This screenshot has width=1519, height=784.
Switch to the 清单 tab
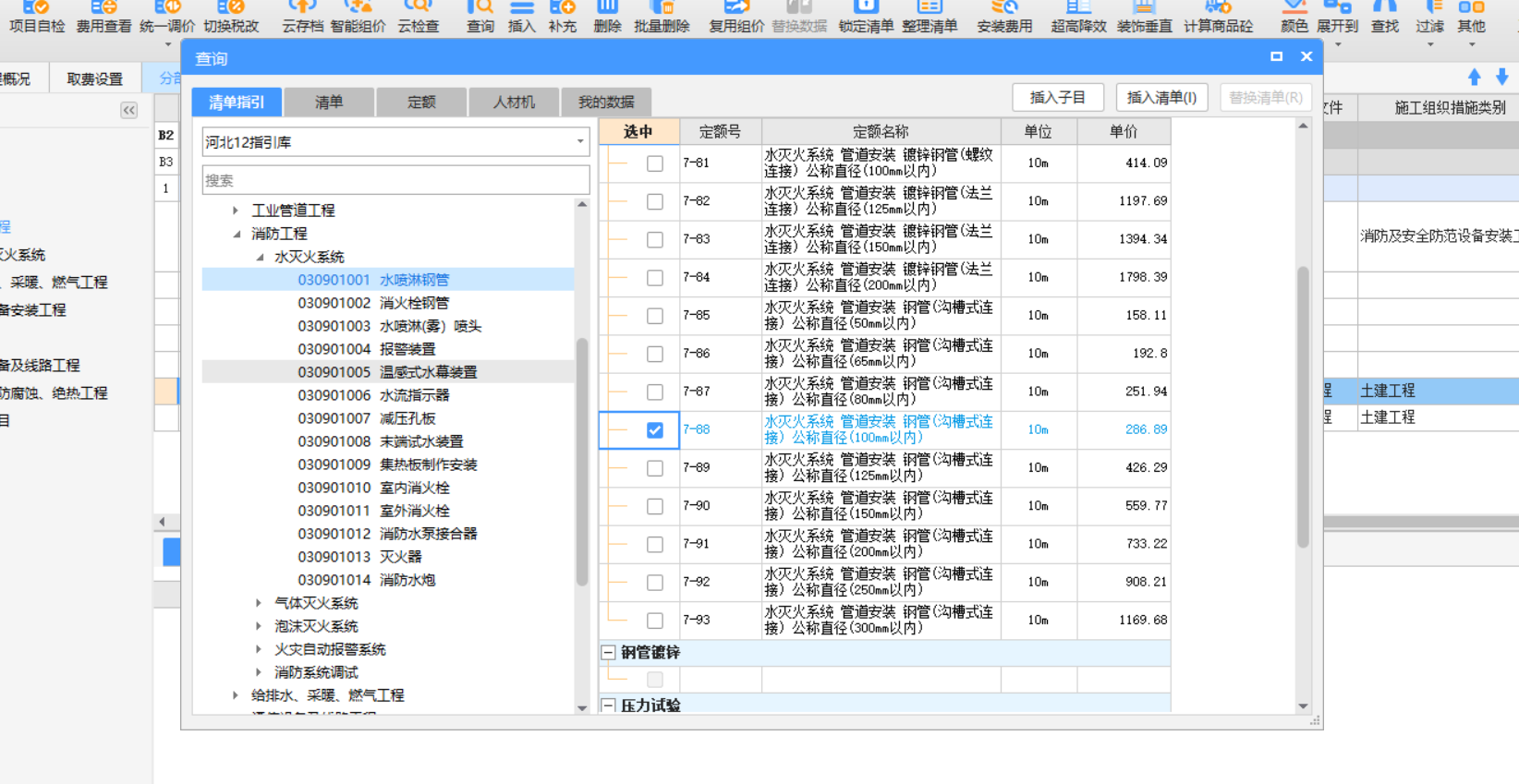tap(329, 102)
